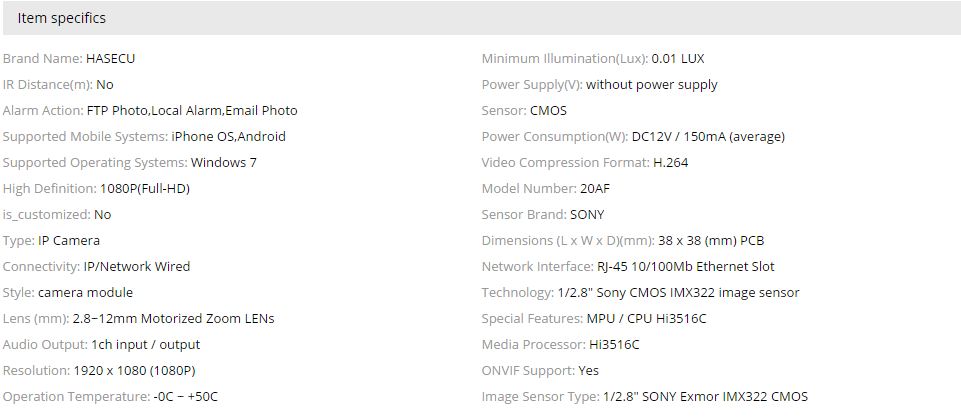Select the iPhone OS,Android value
961x418 pixels.
point(229,137)
